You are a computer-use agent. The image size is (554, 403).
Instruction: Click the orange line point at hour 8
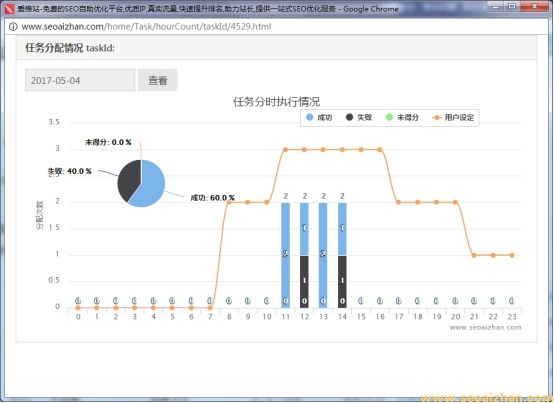[x=229, y=202]
